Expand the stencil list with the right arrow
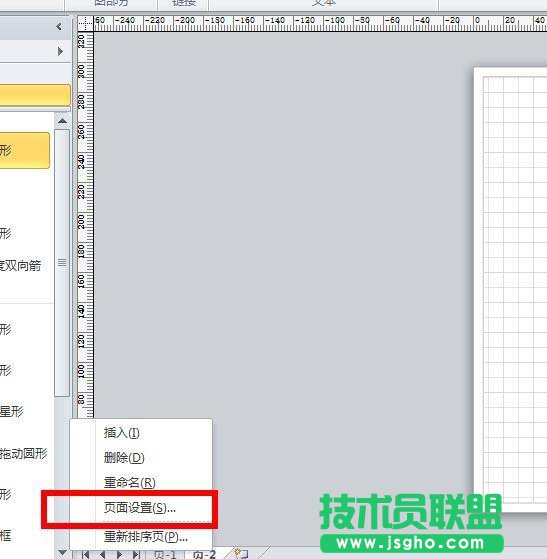Viewport: 547px width, 559px height. click(x=60, y=51)
